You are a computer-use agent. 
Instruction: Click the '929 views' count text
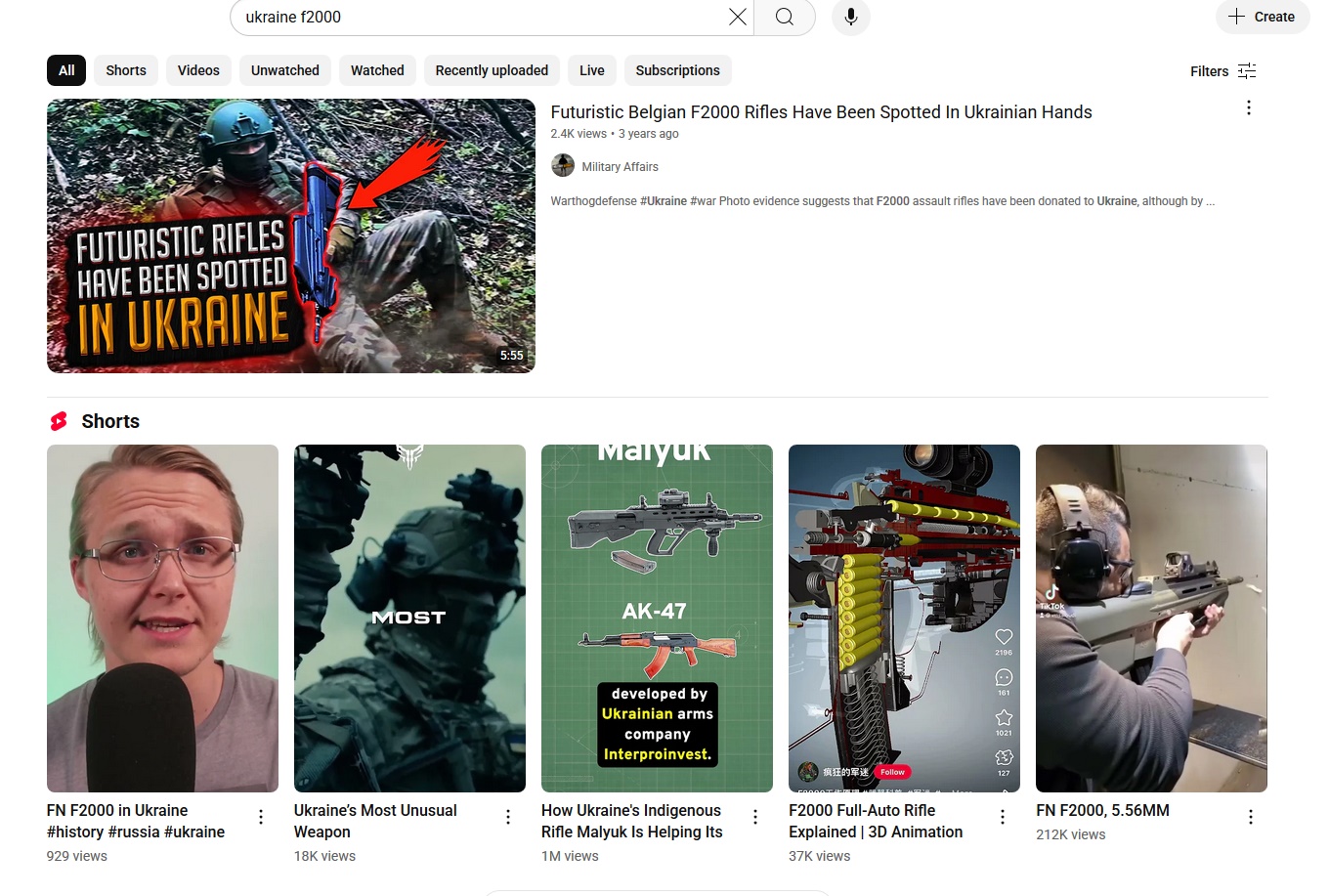point(77,856)
